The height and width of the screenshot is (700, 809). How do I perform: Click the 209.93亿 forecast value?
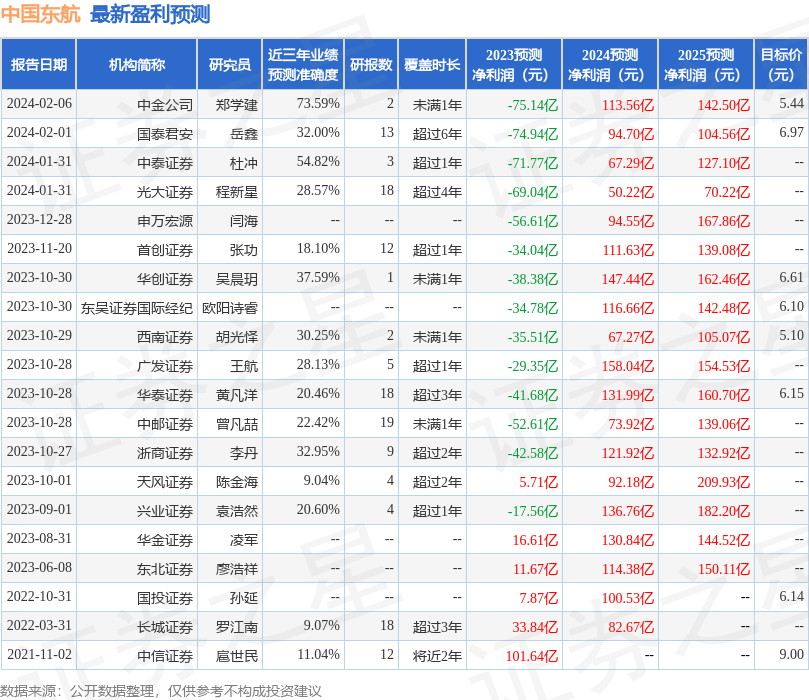pos(724,482)
